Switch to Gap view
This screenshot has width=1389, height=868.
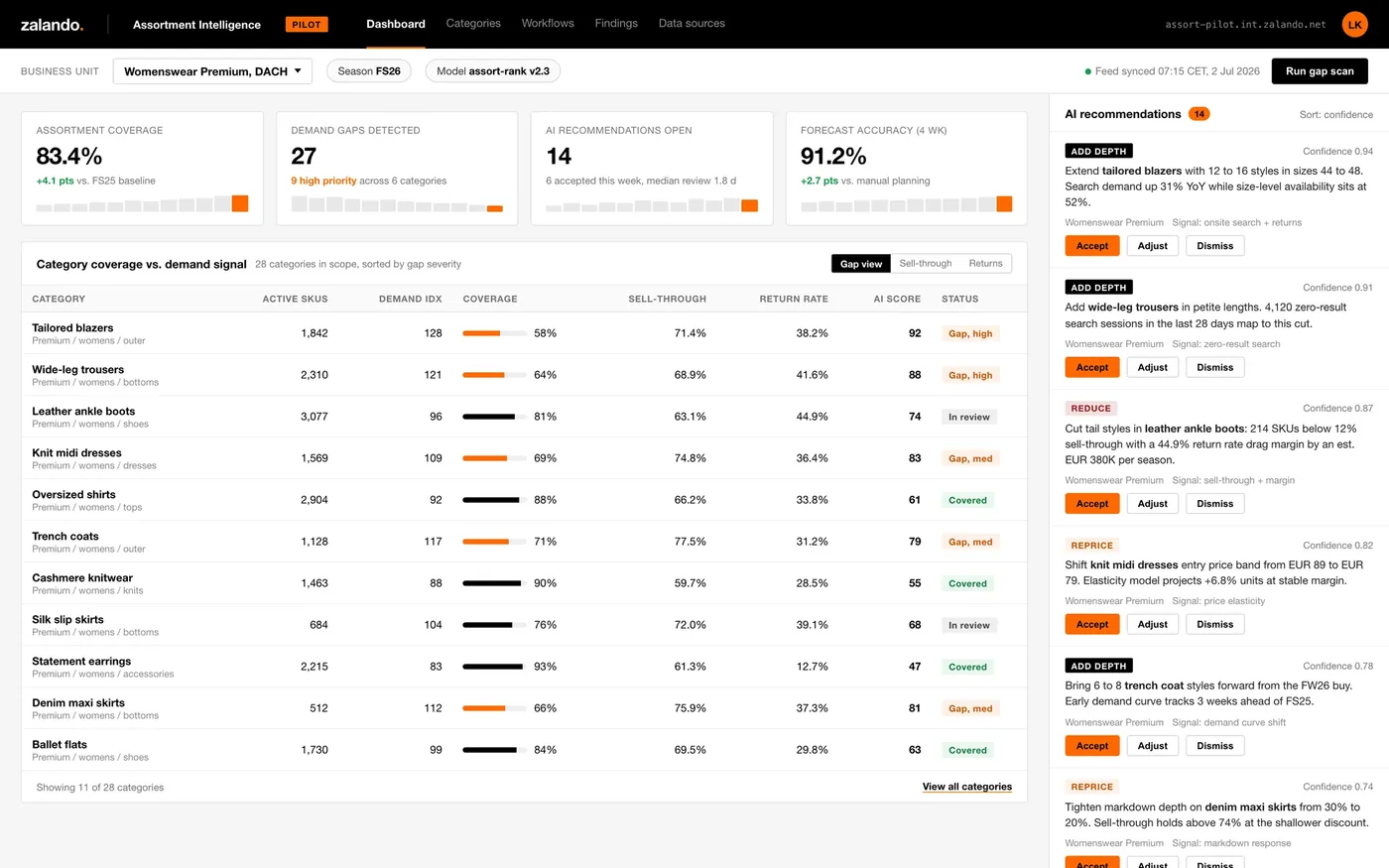860,264
